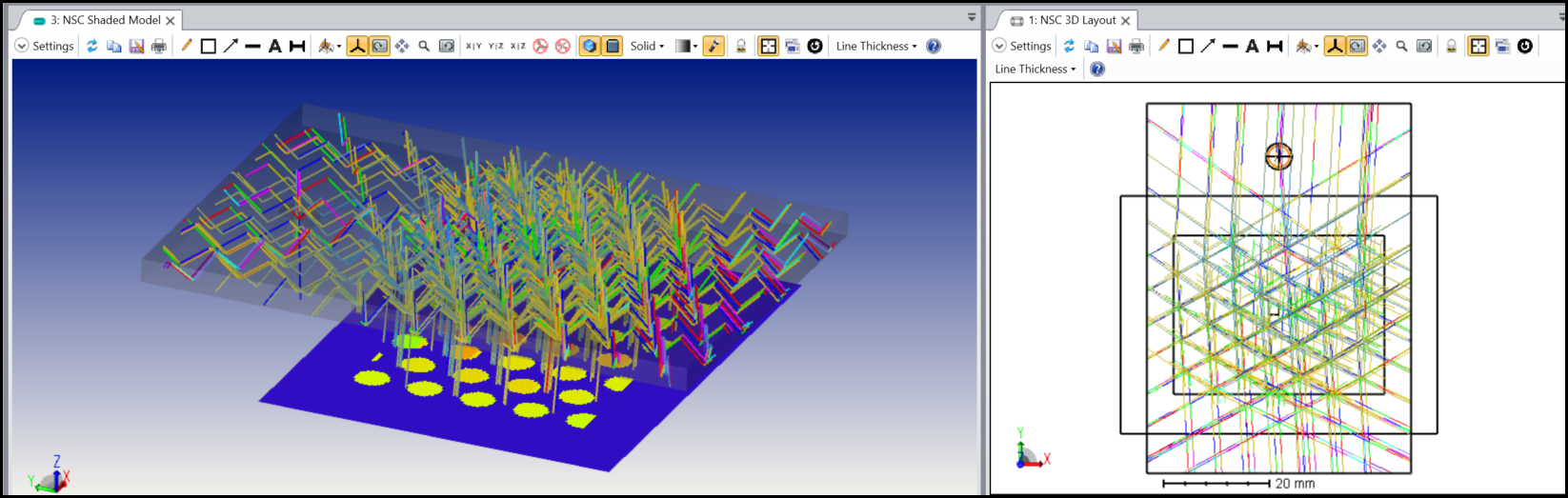Refresh the NSC Shaded Model window
The width and height of the screenshot is (1568, 498).
point(92,46)
